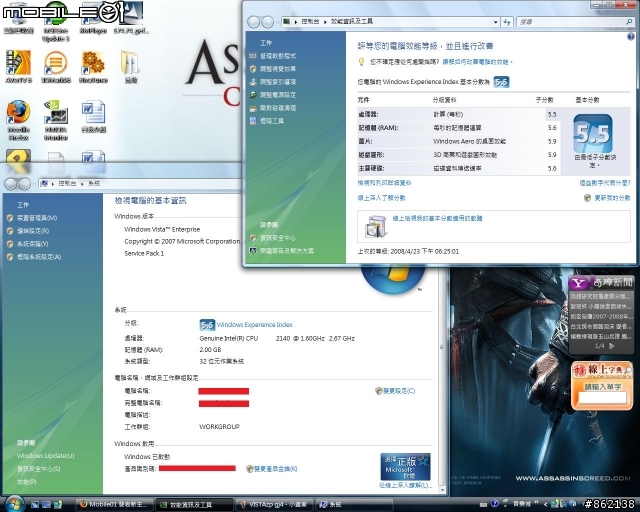Open Windows Update(U) in the System sidebar

coord(45,456)
